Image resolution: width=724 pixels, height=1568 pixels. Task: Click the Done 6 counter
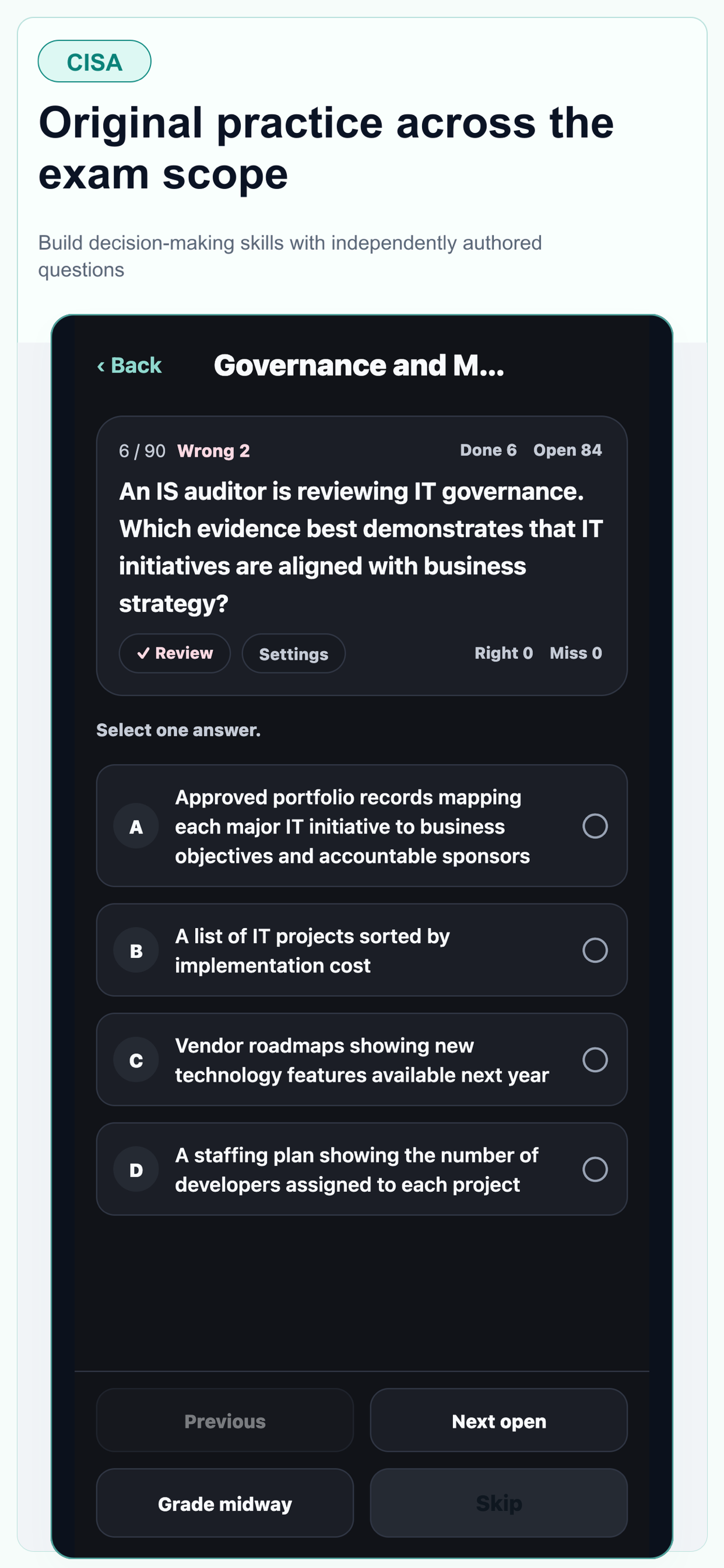point(488,450)
